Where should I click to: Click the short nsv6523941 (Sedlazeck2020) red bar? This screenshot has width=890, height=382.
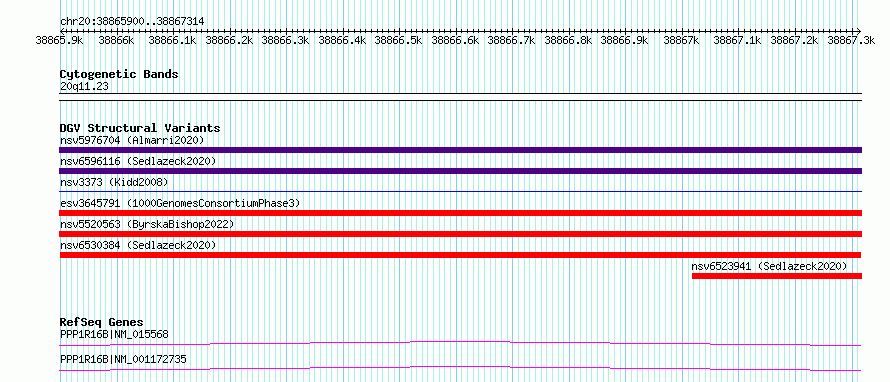click(776, 276)
